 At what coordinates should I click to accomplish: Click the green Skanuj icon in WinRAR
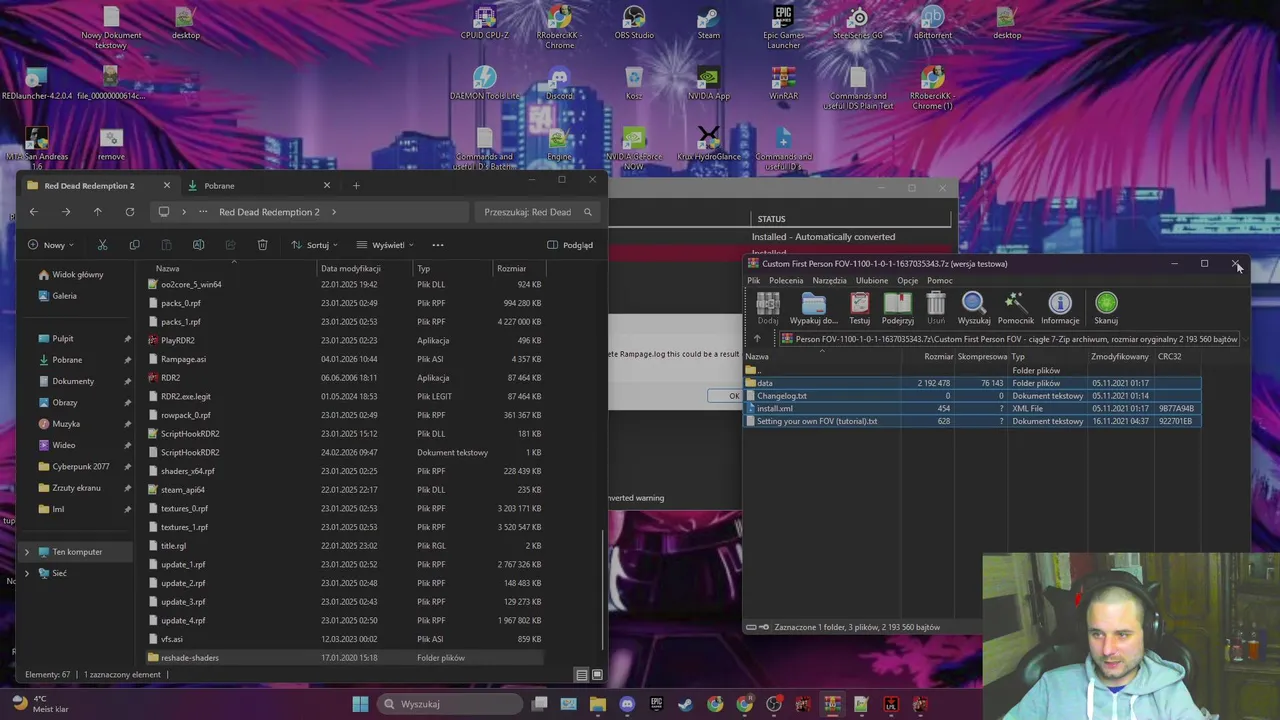[1106, 307]
